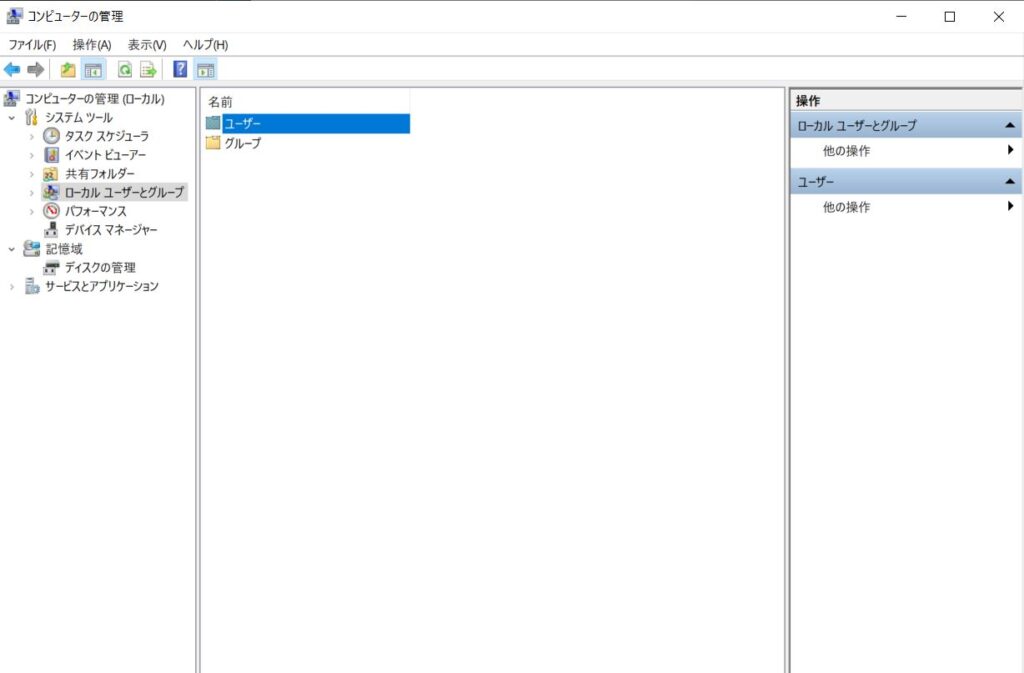Open 他の操作 under ローカル ユーザーとグループ section

(x=906, y=151)
